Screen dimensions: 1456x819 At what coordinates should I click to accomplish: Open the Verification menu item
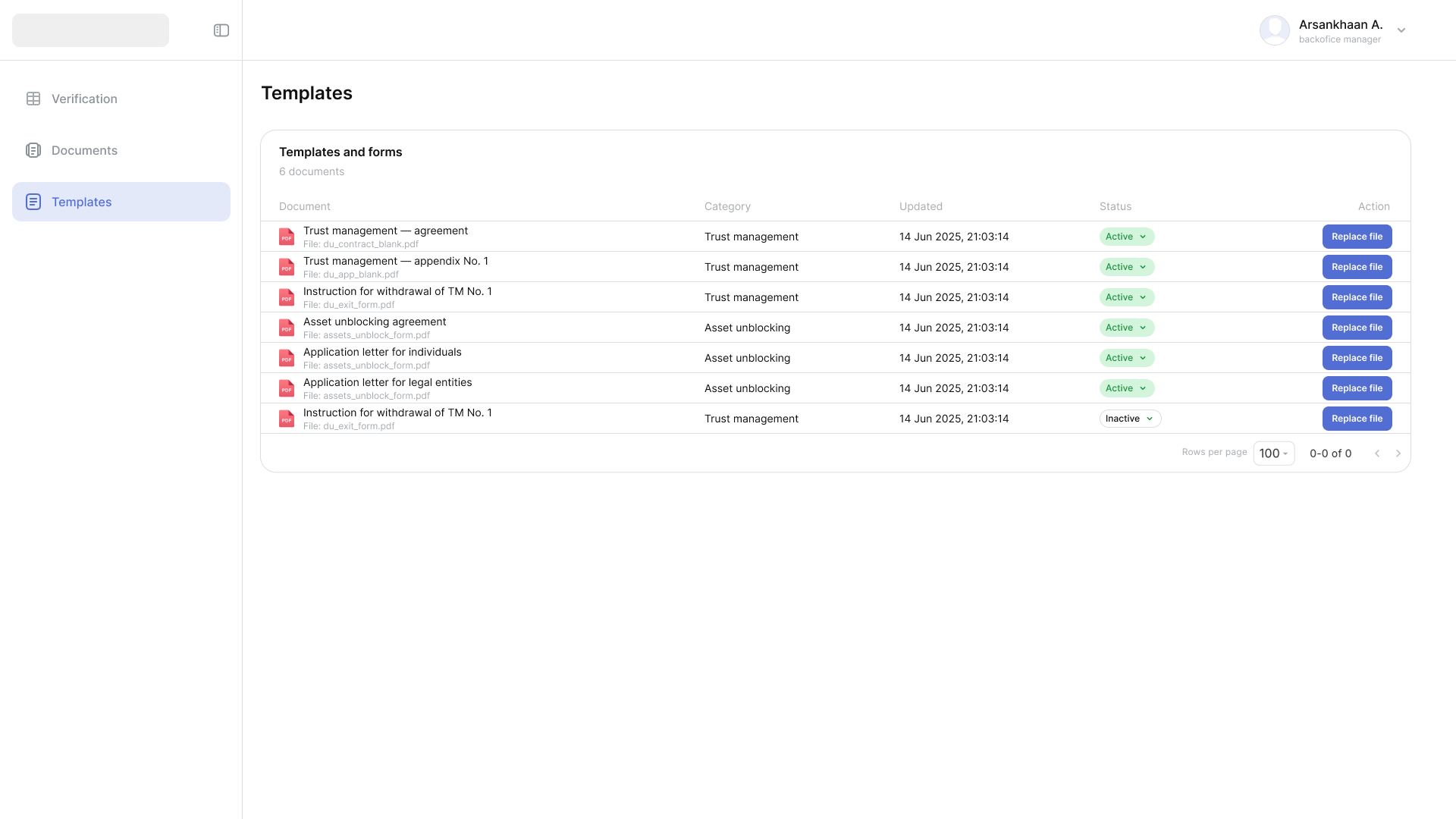point(84,99)
